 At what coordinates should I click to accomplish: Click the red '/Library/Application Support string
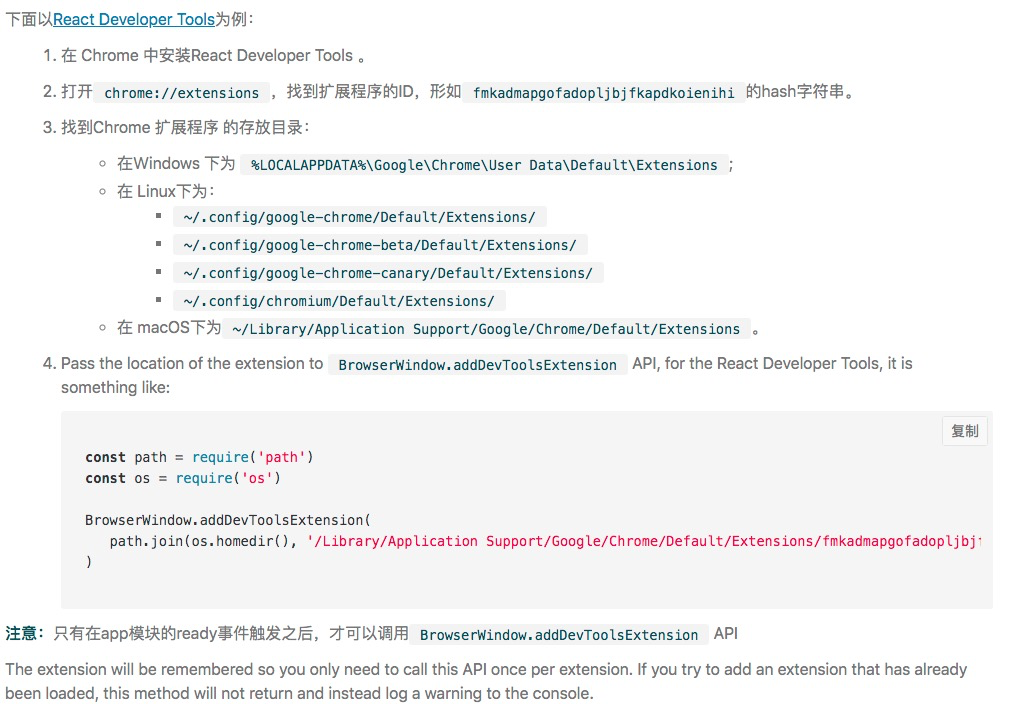tap(644, 541)
